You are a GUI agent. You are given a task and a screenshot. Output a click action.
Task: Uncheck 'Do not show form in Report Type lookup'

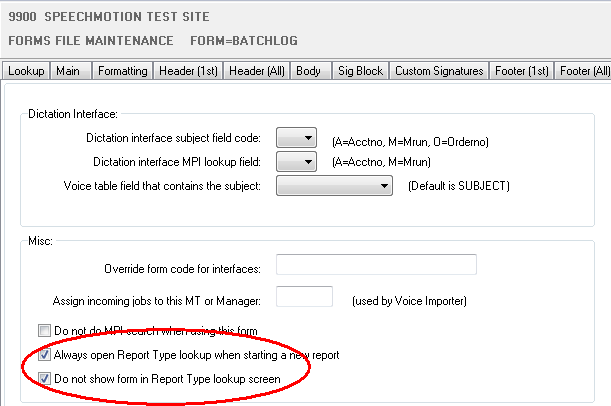(x=44, y=378)
